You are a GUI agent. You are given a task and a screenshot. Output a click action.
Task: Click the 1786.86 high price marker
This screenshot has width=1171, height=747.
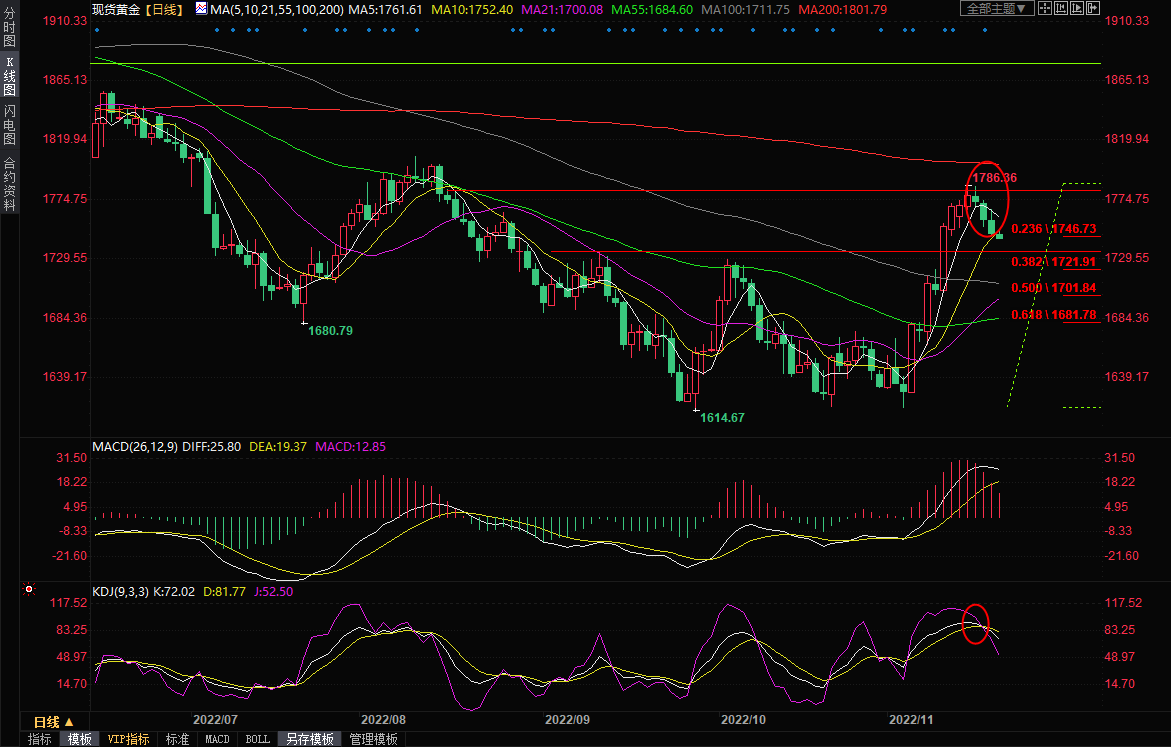pyautogui.click(x=995, y=177)
